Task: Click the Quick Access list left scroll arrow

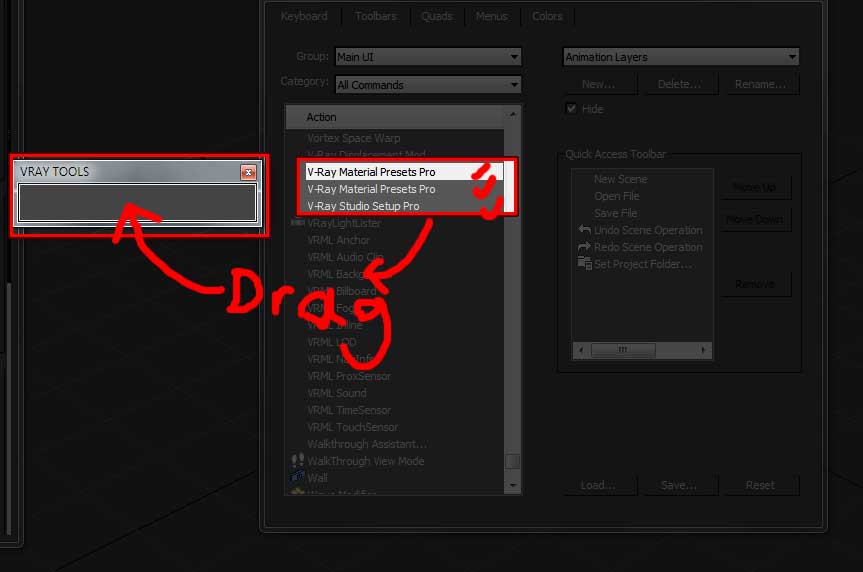Action: (581, 350)
